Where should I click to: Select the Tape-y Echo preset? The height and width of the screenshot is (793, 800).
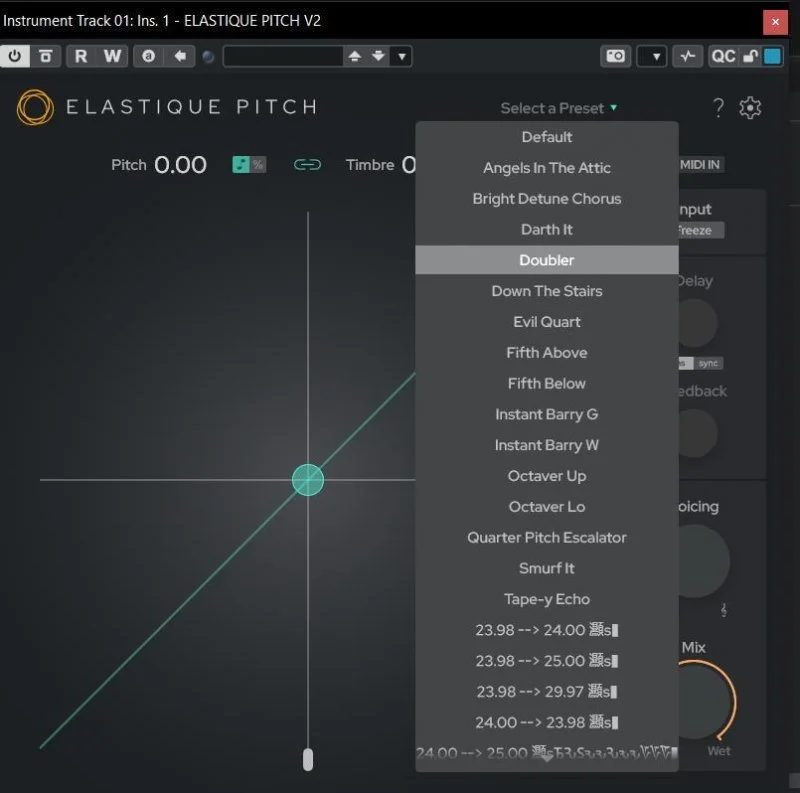(x=547, y=599)
